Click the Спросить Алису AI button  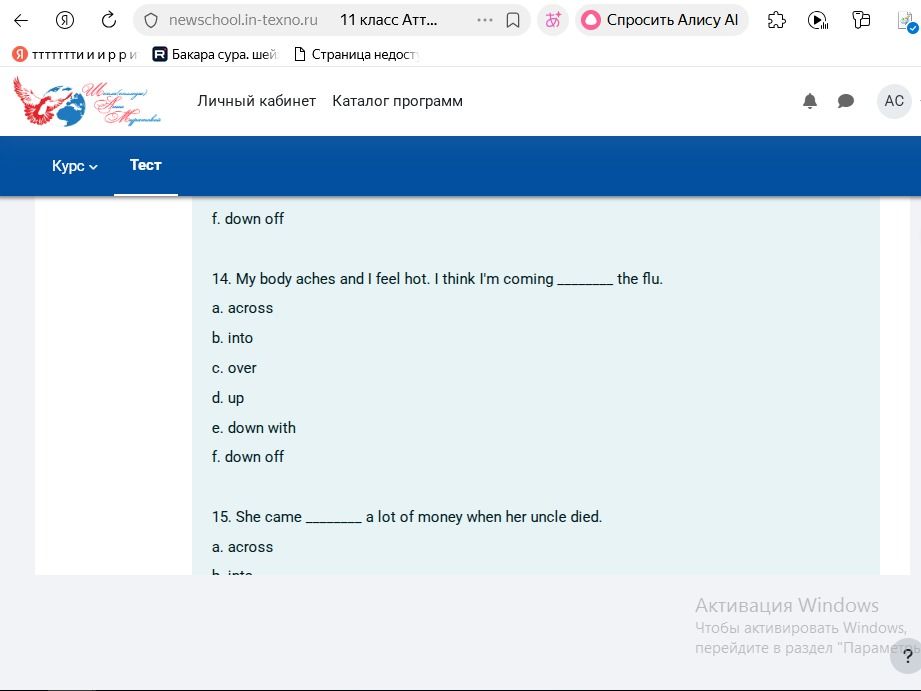661,21
